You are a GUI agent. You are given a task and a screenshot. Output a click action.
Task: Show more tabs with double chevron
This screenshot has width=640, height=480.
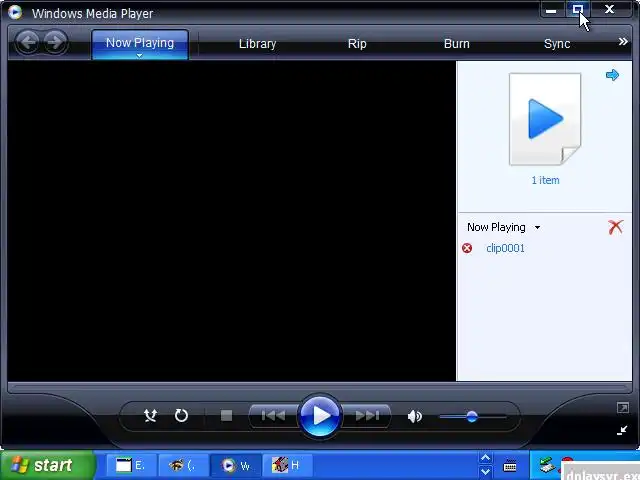pos(623,42)
